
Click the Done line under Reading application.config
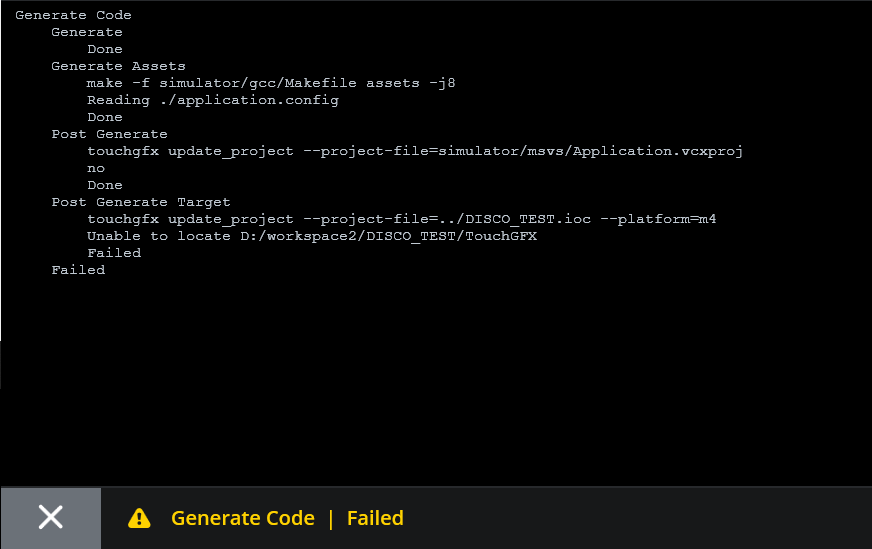105,117
